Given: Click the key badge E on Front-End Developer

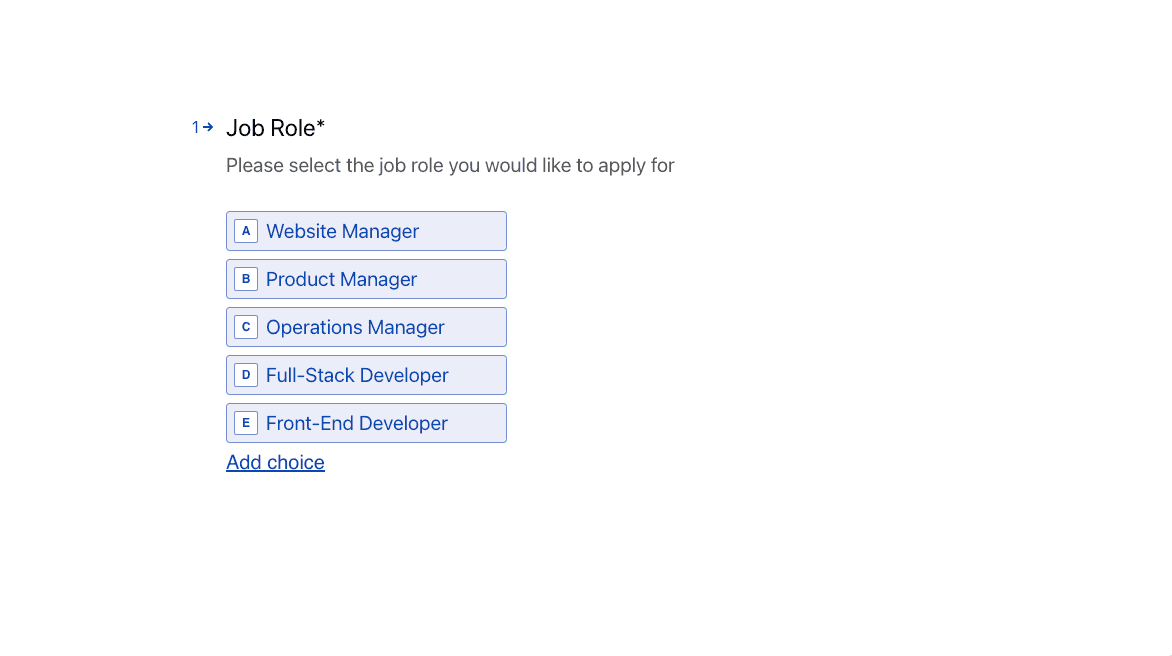Looking at the screenshot, I should 246,423.
